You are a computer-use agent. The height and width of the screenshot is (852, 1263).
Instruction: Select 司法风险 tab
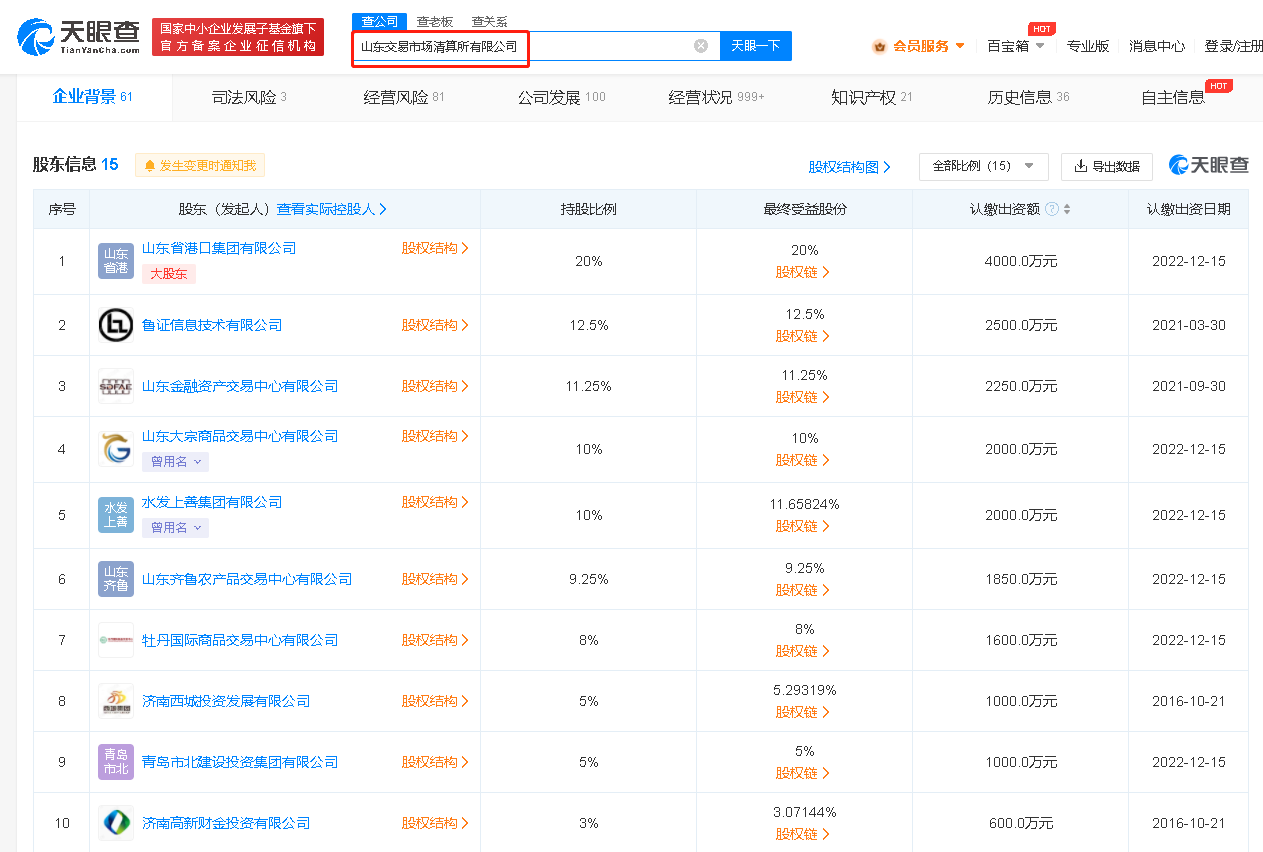[249, 97]
